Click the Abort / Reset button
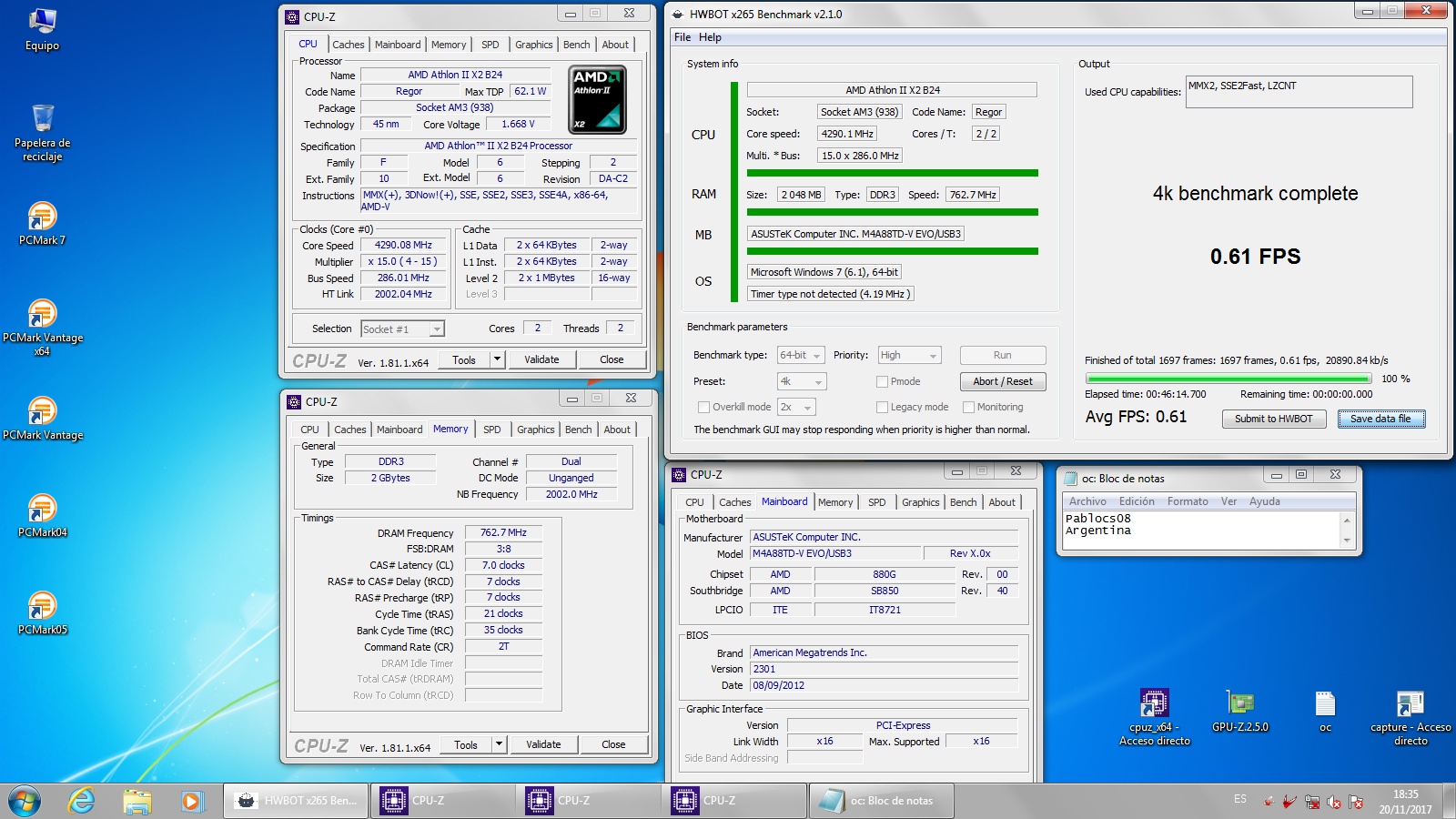This screenshot has width=1456, height=819. (x=1003, y=381)
